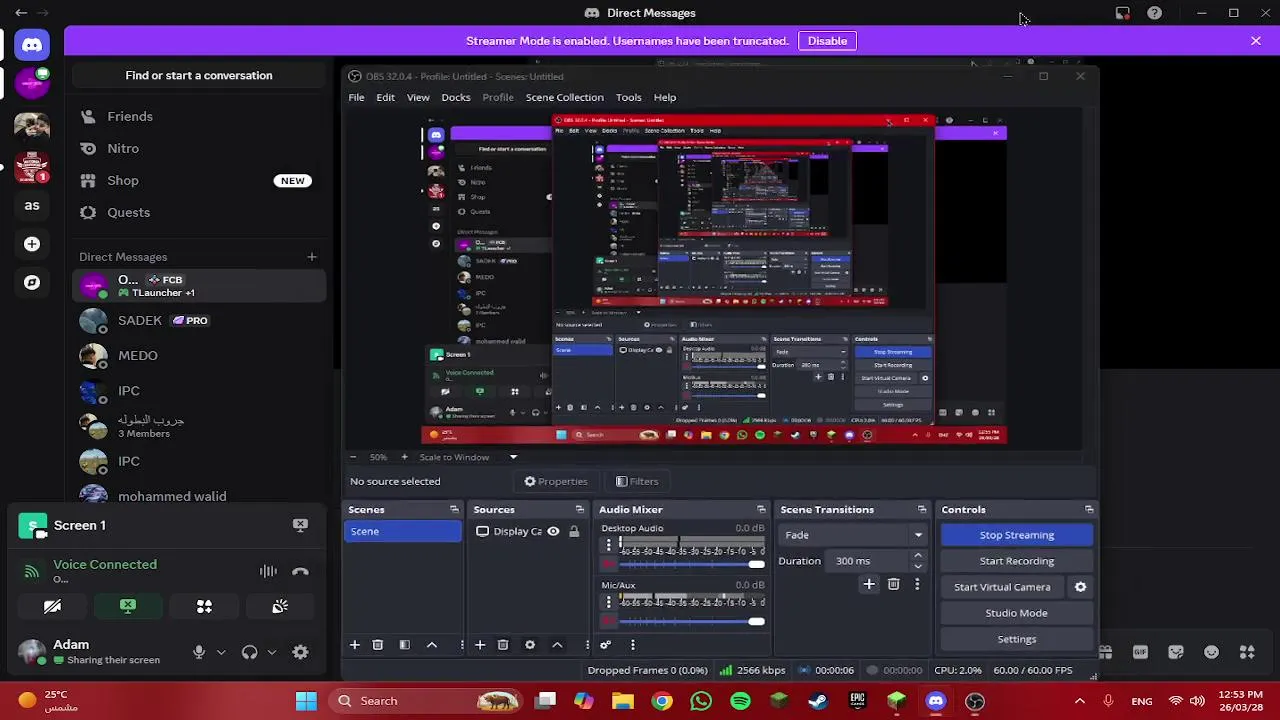
Task: Turn on camera in voice panel
Action: pyautogui.click(x=52, y=606)
